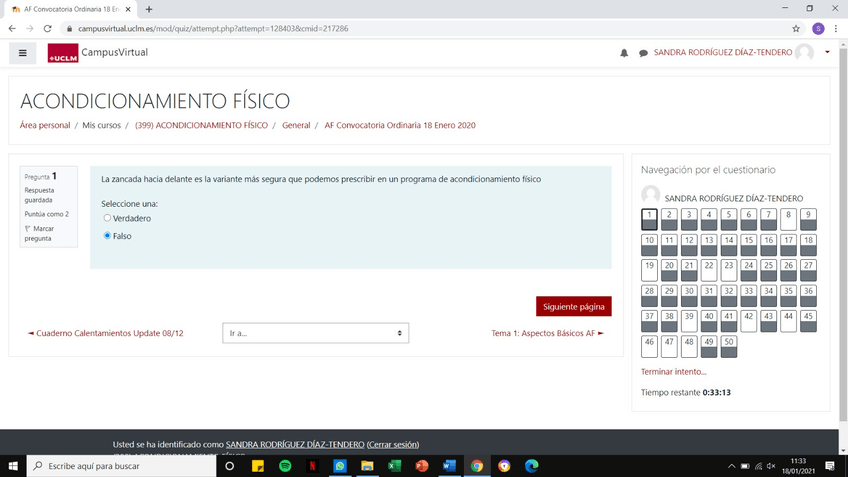Expand the user menu arrow

tap(827, 52)
